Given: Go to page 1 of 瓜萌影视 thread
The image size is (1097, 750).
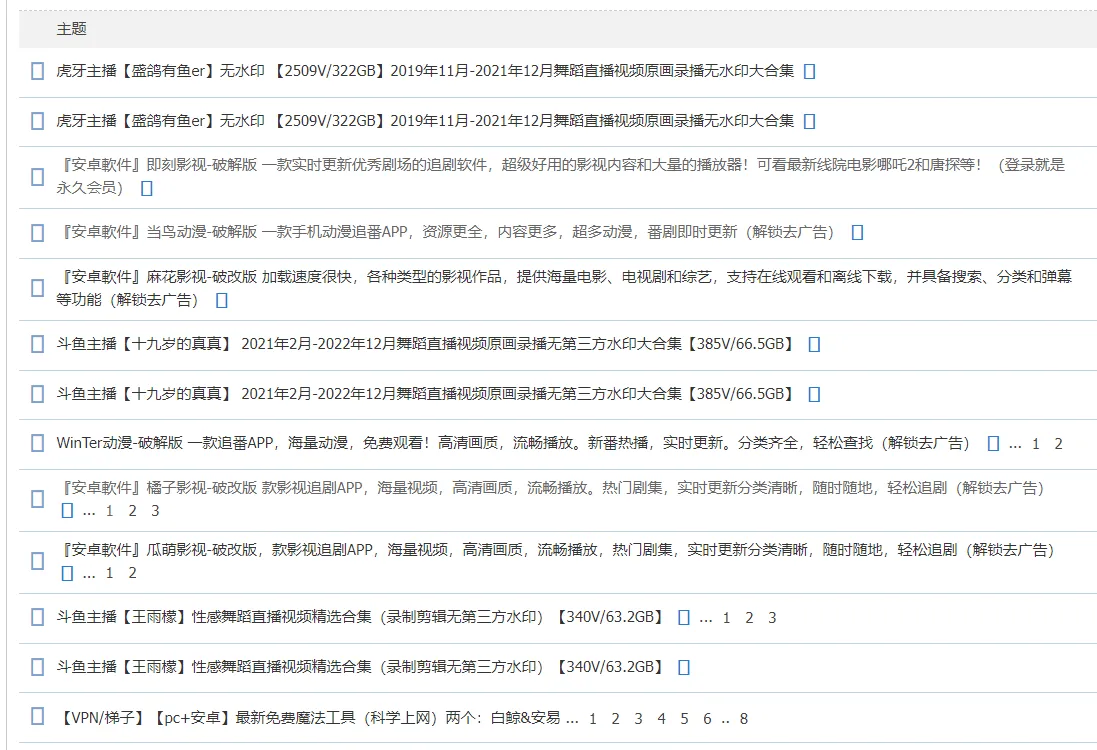Looking at the screenshot, I should [x=109, y=574].
